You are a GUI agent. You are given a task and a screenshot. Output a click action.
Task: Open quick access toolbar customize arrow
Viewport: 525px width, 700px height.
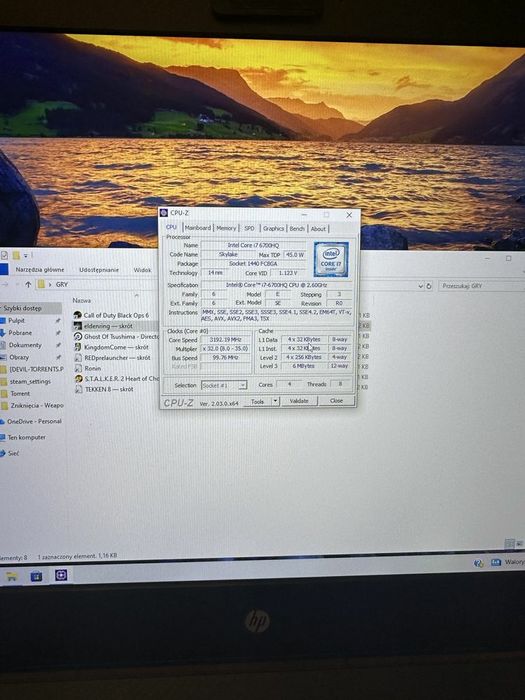click(26, 256)
